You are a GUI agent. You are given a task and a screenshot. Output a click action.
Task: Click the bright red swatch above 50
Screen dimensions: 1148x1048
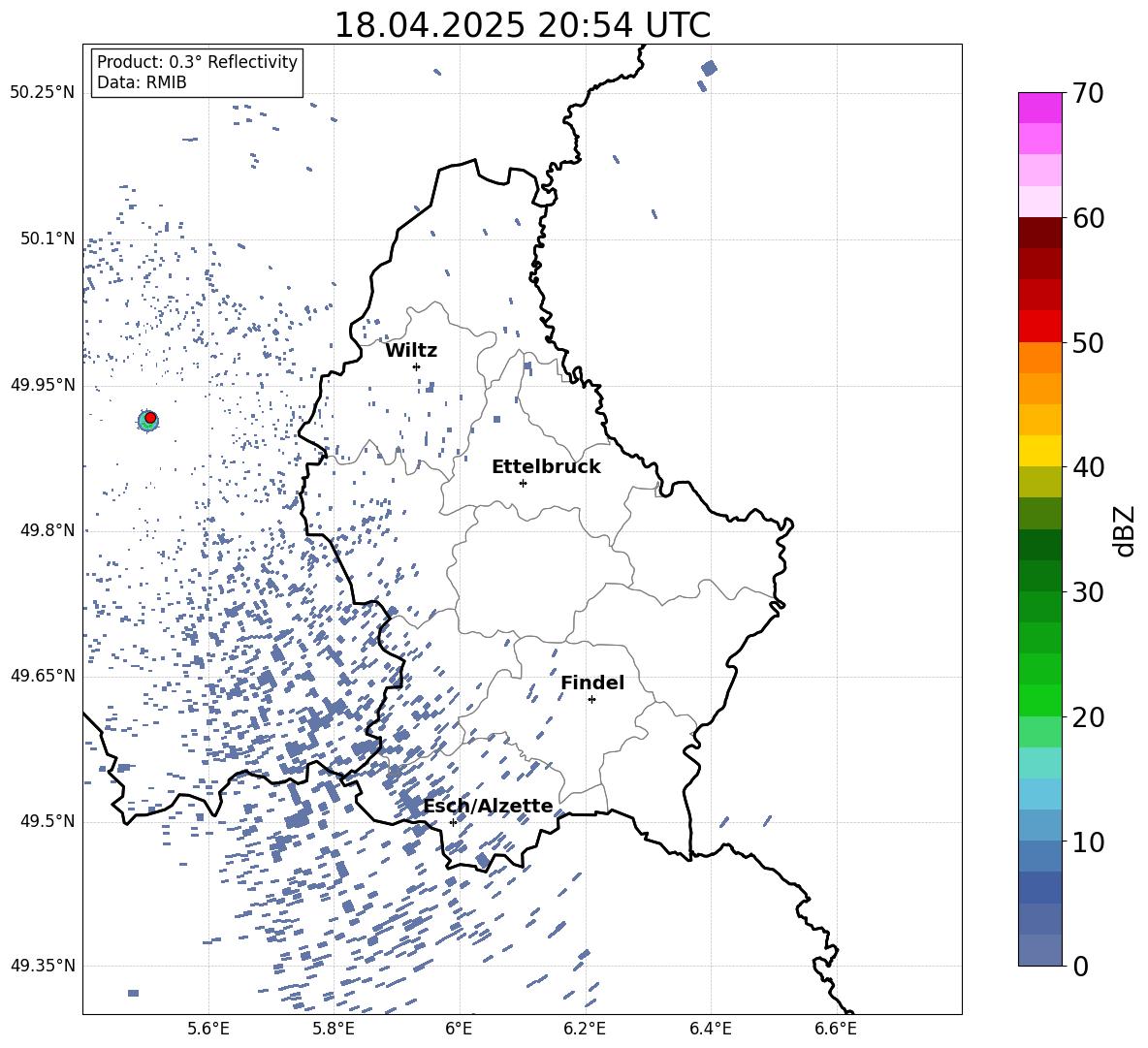pyautogui.click(x=1039, y=327)
